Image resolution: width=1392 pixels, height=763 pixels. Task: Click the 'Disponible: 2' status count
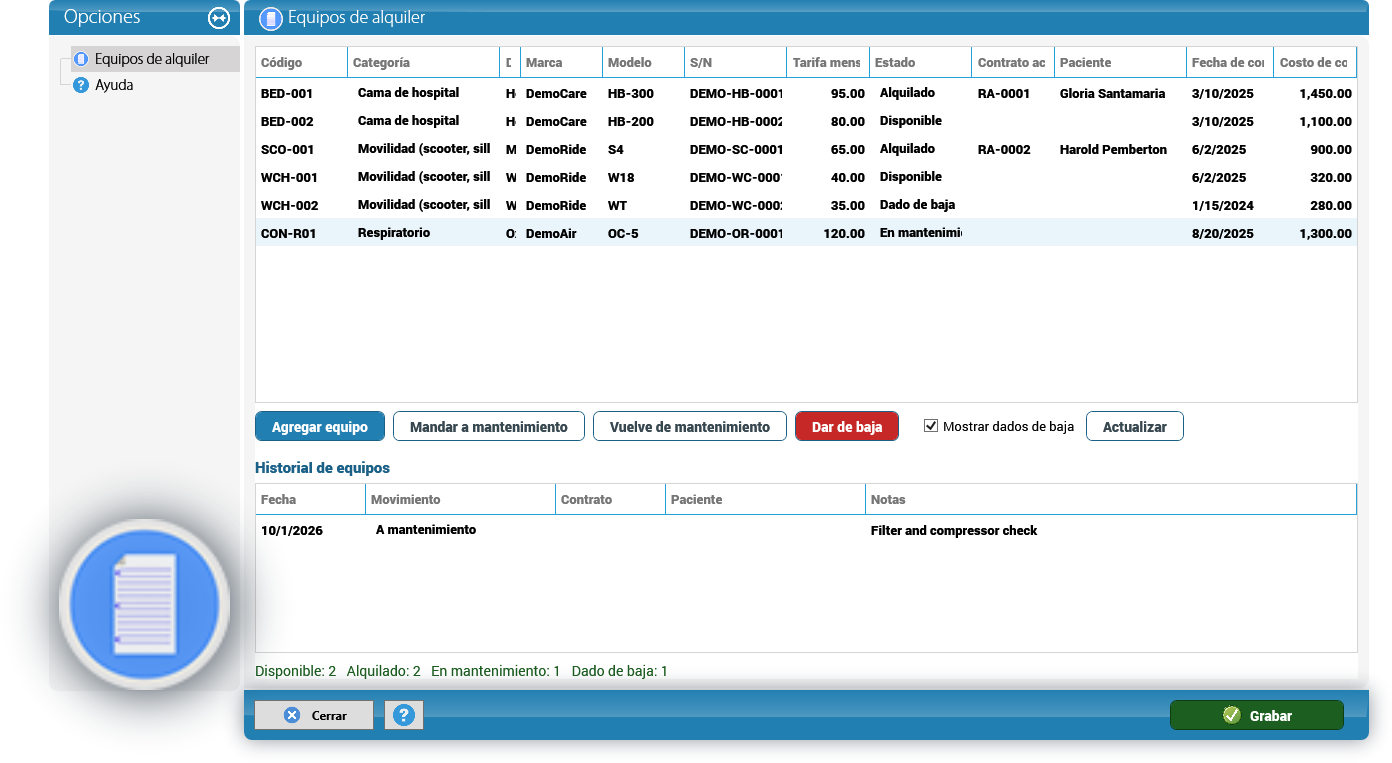(296, 671)
